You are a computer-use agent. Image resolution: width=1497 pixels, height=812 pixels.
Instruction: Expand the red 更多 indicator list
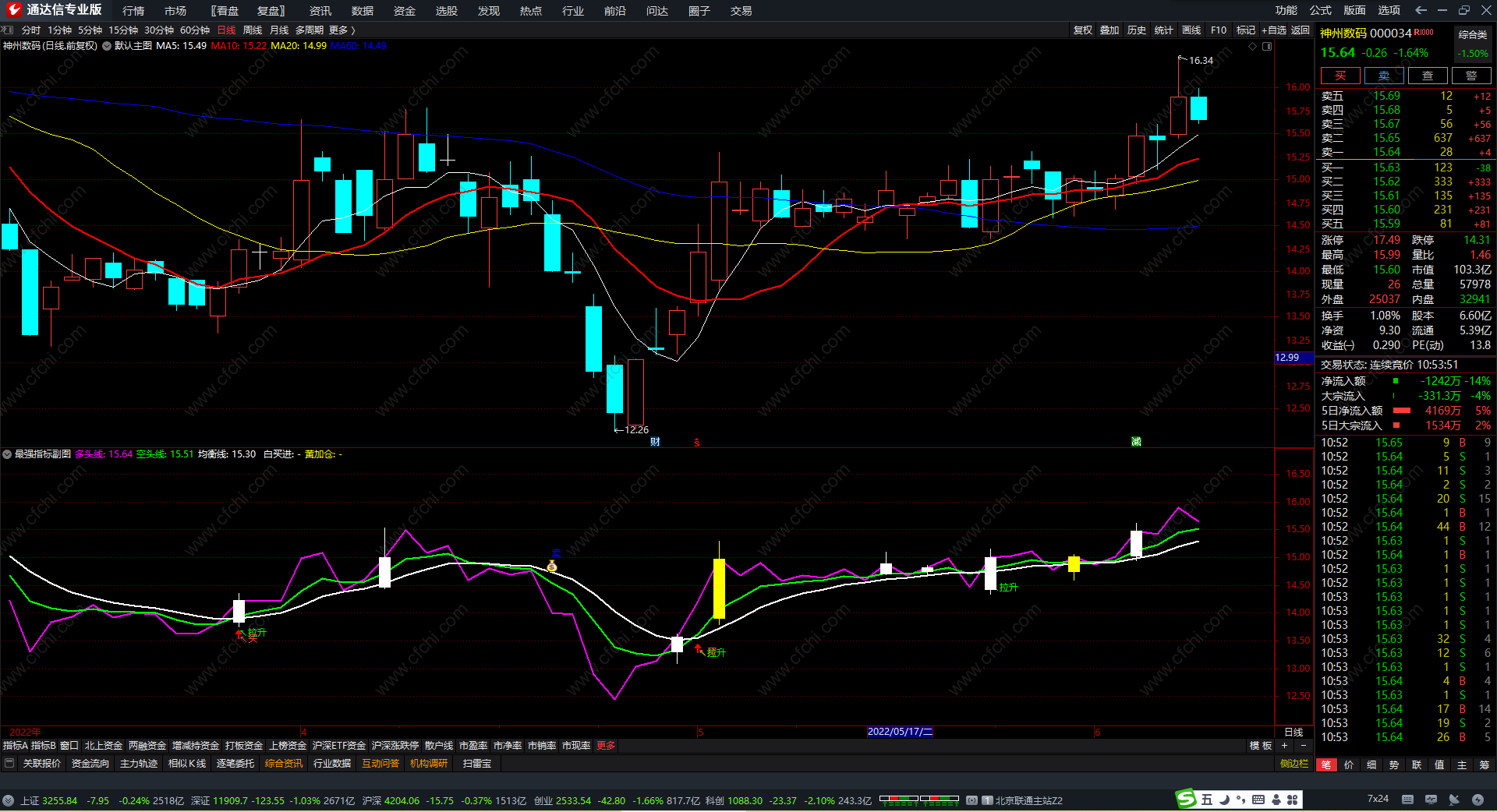tap(606, 746)
